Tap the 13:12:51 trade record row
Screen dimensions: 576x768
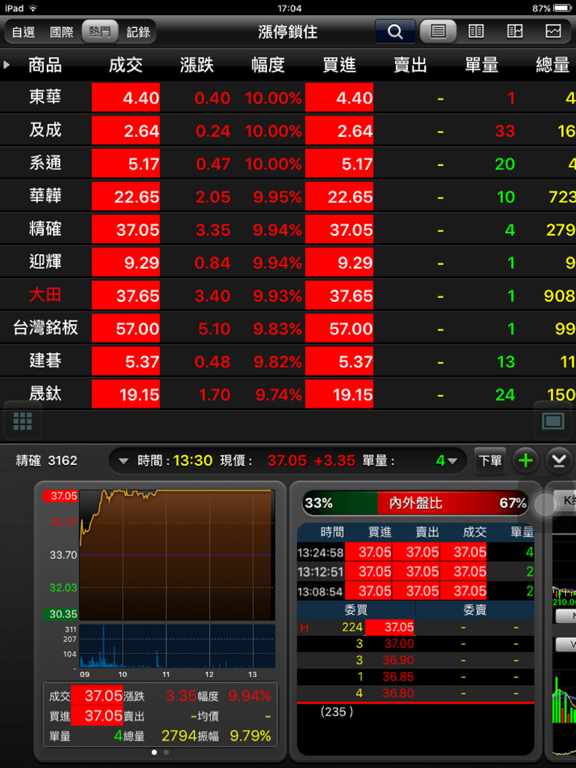tap(415, 572)
